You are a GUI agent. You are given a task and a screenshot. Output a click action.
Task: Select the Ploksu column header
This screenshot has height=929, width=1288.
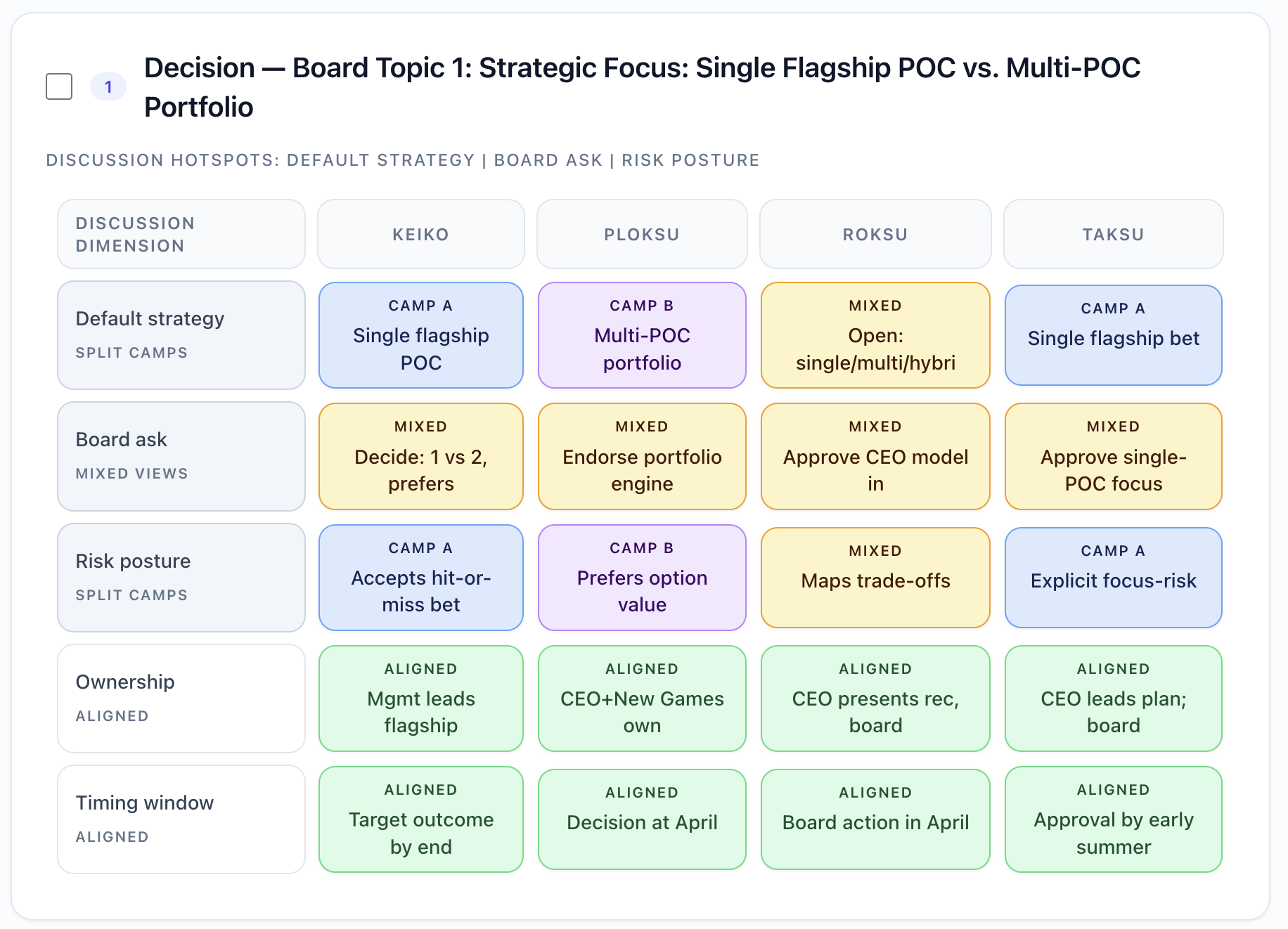(642, 234)
